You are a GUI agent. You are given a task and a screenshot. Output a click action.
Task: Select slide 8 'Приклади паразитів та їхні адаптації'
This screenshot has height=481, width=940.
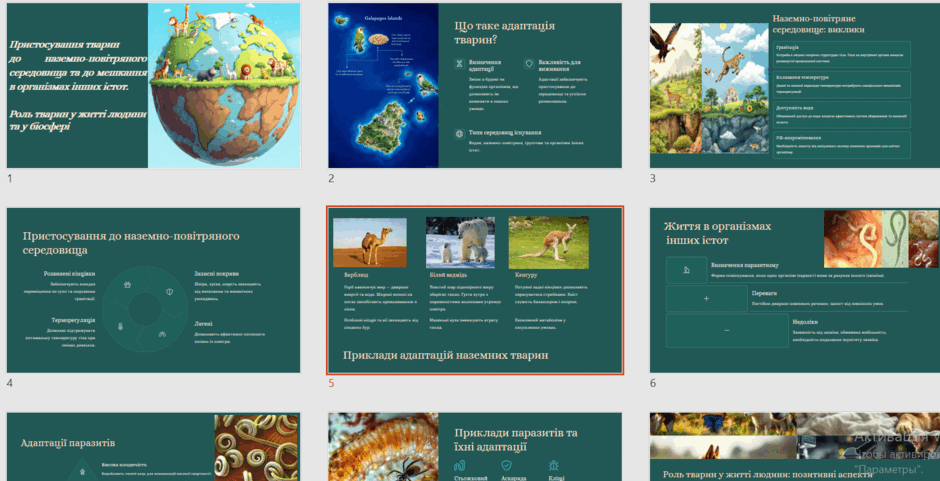coord(475,447)
